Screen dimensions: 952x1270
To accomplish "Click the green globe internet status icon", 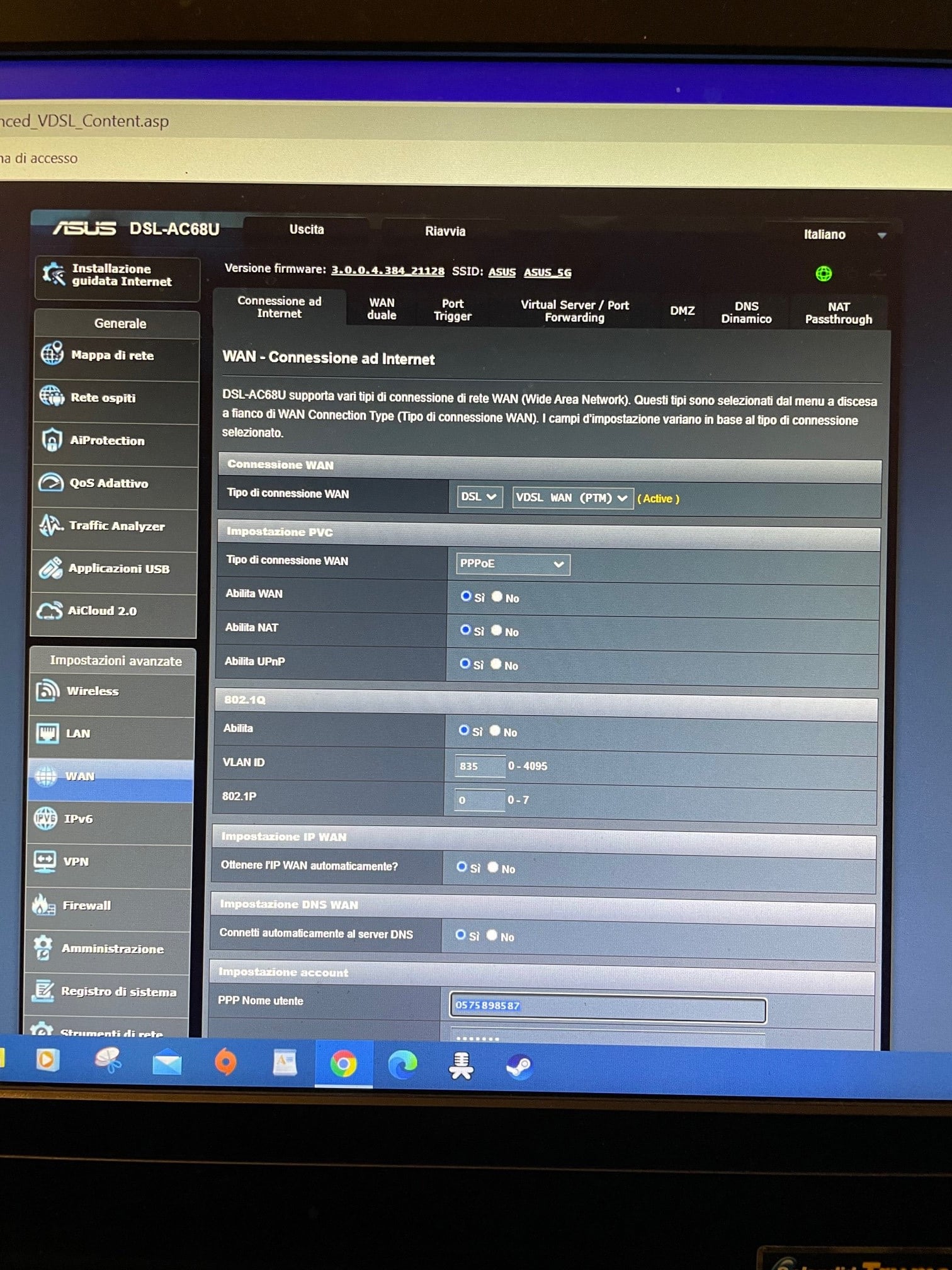I will click(823, 273).
